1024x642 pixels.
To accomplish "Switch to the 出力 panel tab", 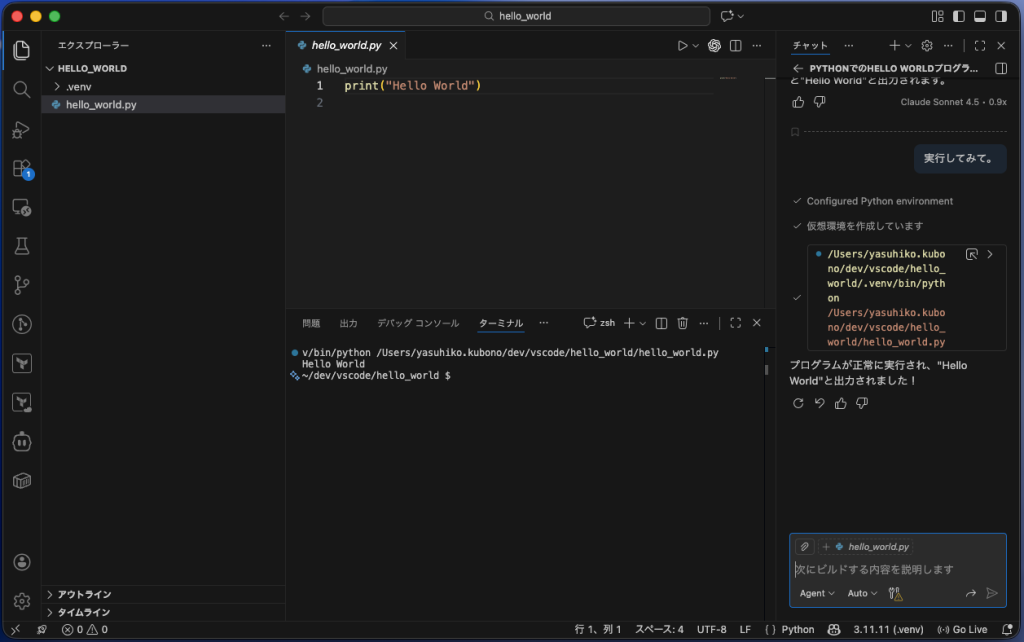I will click(348, 323).
